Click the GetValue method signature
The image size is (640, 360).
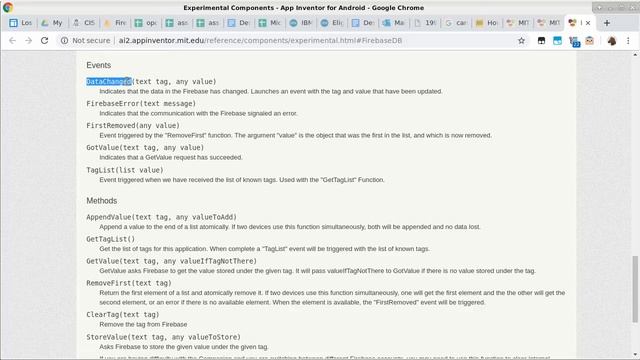coord(171,261)
